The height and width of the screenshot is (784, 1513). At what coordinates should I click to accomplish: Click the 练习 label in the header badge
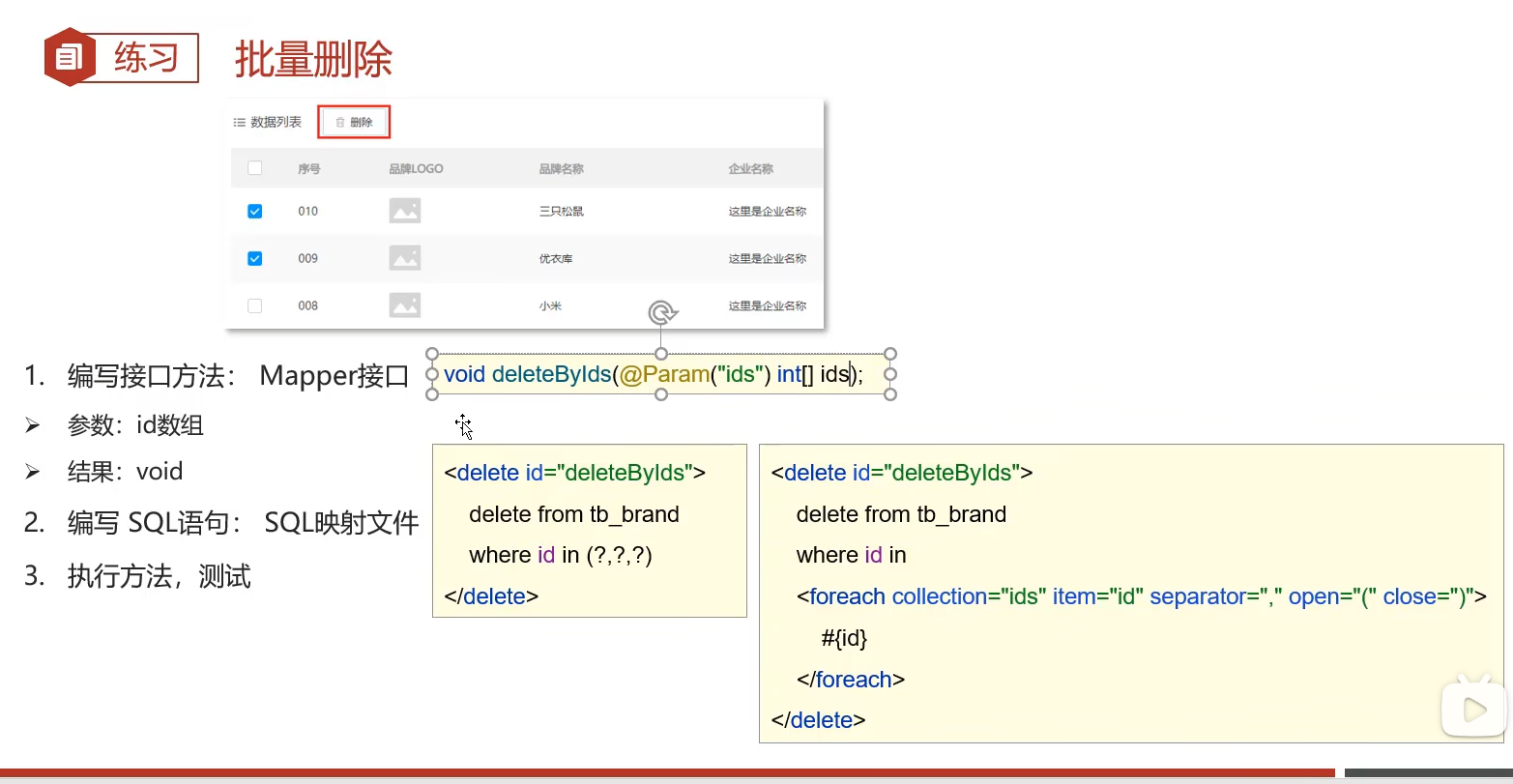point(147,58)
